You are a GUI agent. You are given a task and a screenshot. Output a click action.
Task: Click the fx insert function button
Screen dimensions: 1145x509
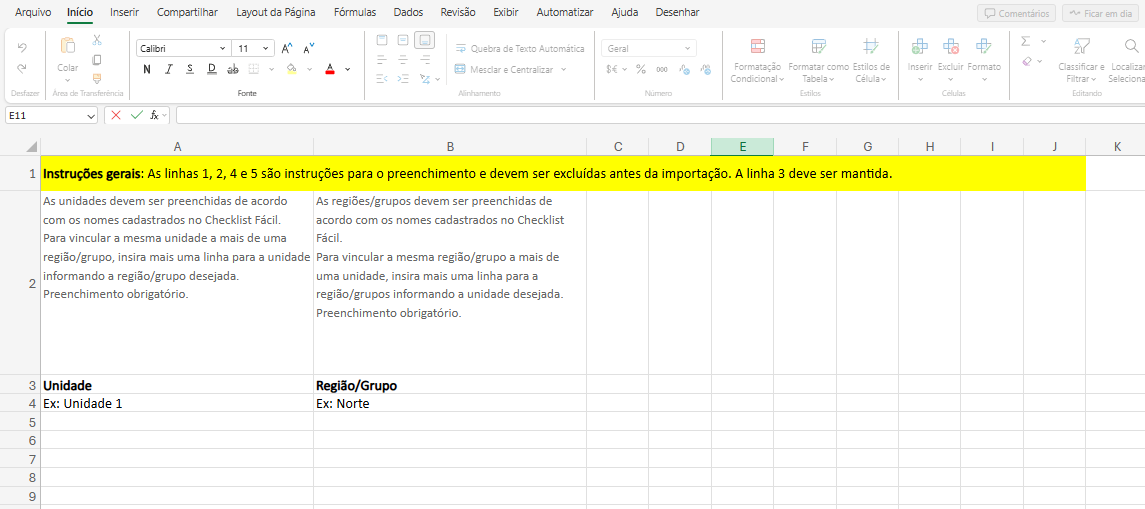[155, 115]
